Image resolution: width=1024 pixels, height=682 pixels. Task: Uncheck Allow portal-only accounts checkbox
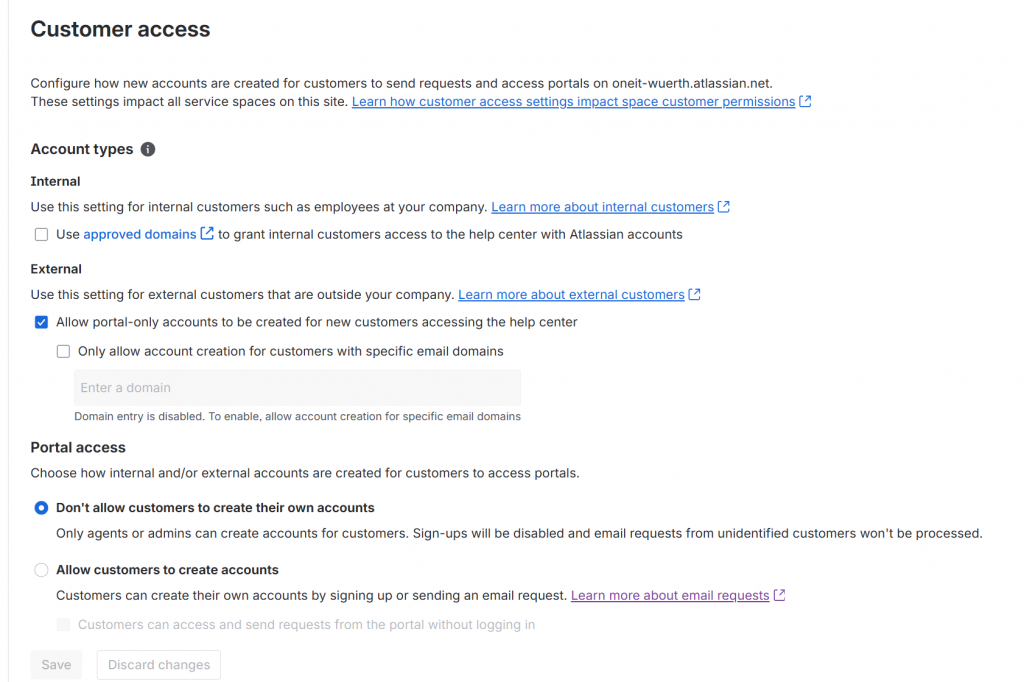tap(41, 322)
